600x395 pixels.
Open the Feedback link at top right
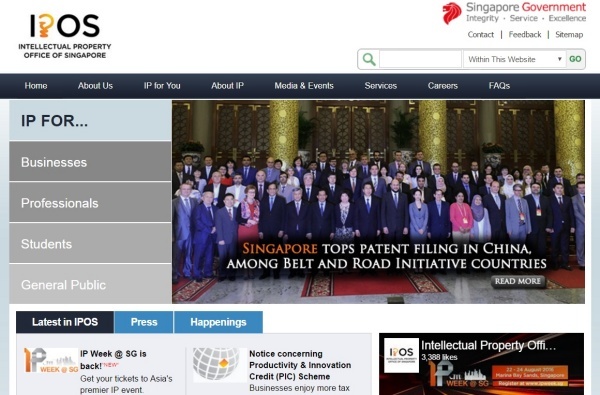coord(525,34)
